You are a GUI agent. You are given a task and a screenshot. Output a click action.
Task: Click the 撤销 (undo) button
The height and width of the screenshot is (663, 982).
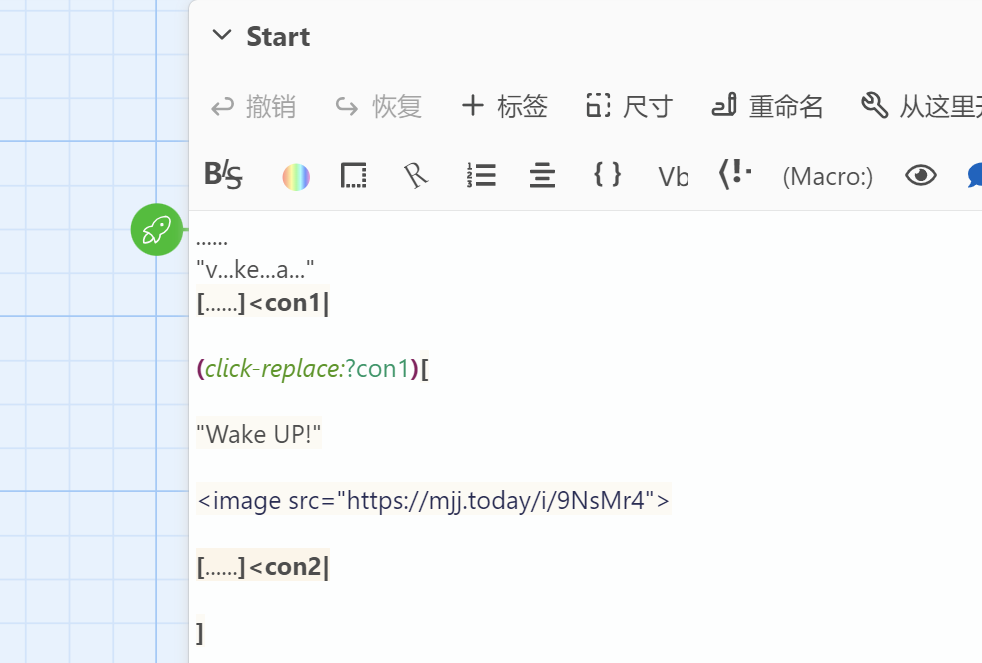[x=253, y=106]
